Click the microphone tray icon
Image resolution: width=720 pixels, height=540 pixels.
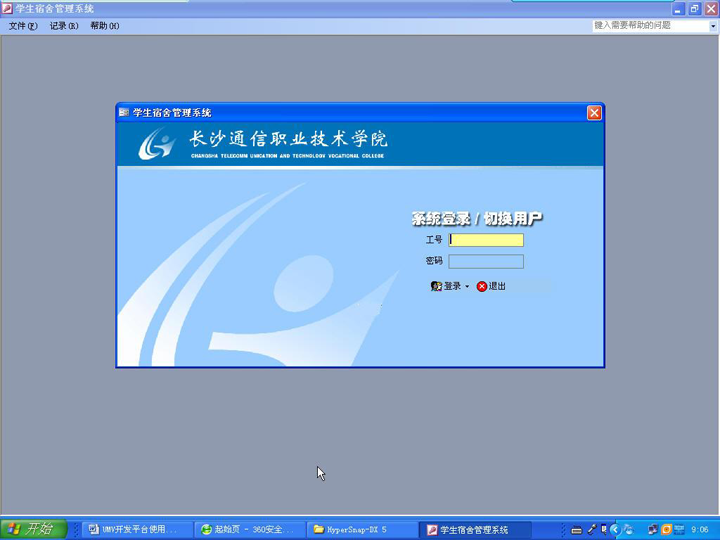click(x=592, y=529)
